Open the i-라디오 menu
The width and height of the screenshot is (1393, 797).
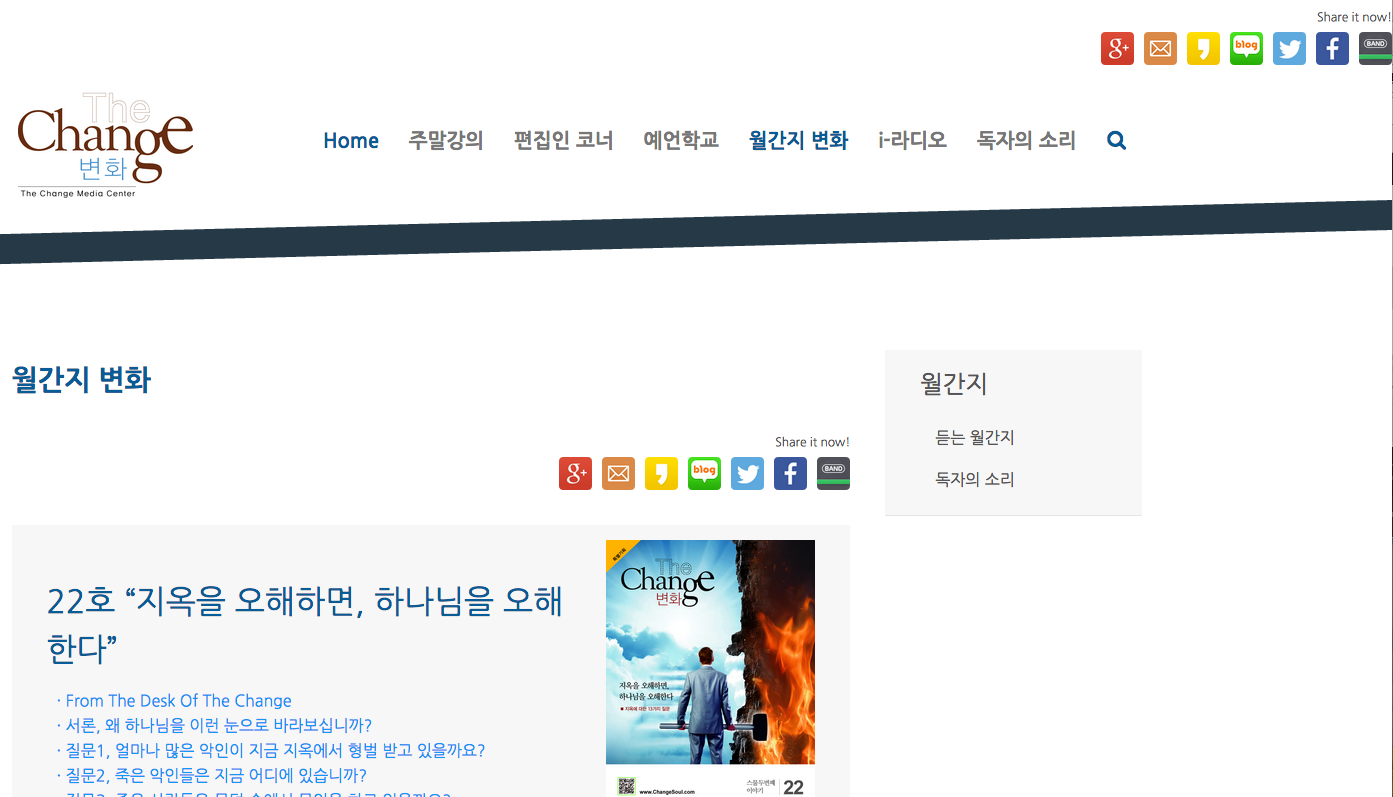coord(912,141)
